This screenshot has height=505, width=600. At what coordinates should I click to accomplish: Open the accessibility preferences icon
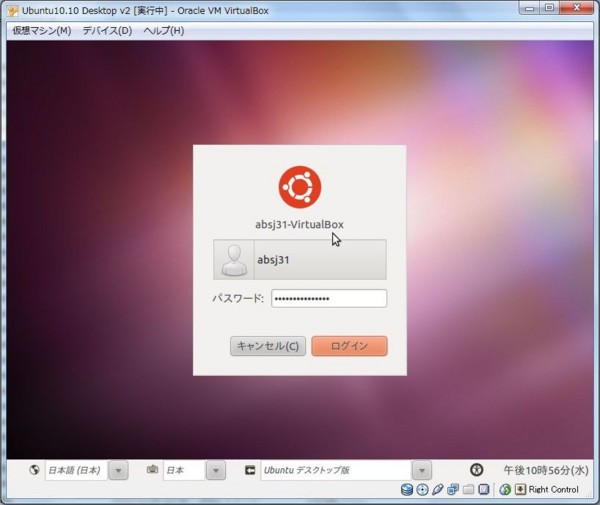click(x=476, y=469)
